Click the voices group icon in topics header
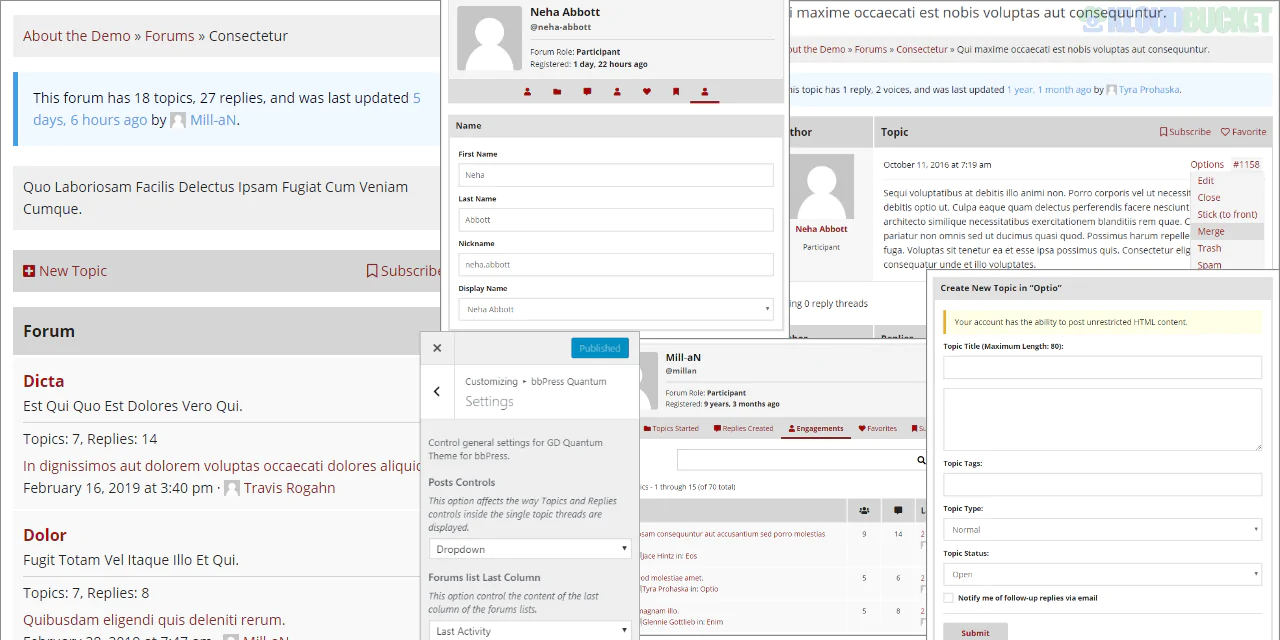The image size is (1280, 640). pyautogui.click(x=864, y=510)
